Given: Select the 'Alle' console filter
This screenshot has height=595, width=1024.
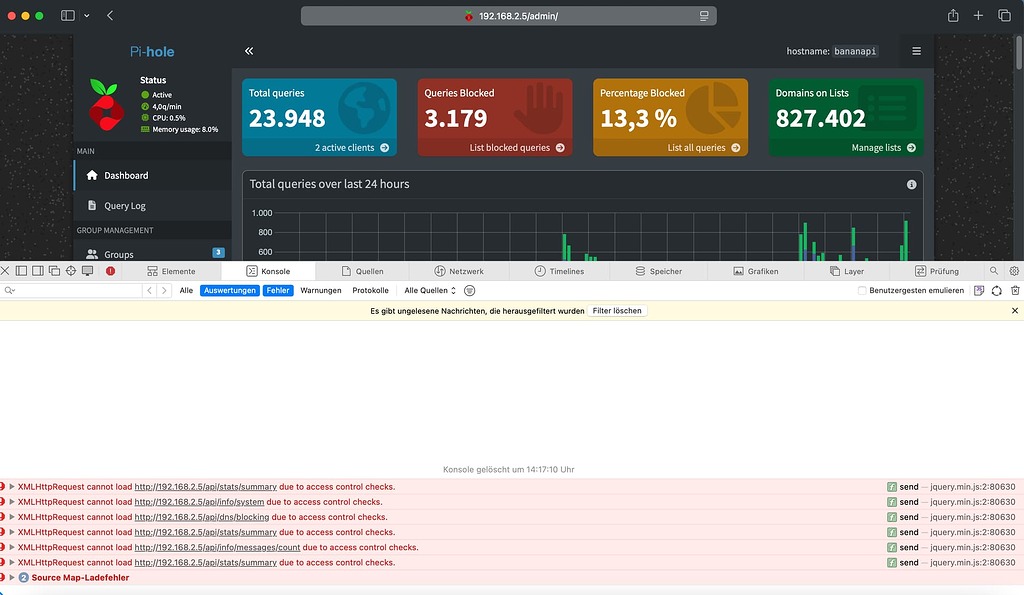Looking at the screenshot, I should pos(186,291).
